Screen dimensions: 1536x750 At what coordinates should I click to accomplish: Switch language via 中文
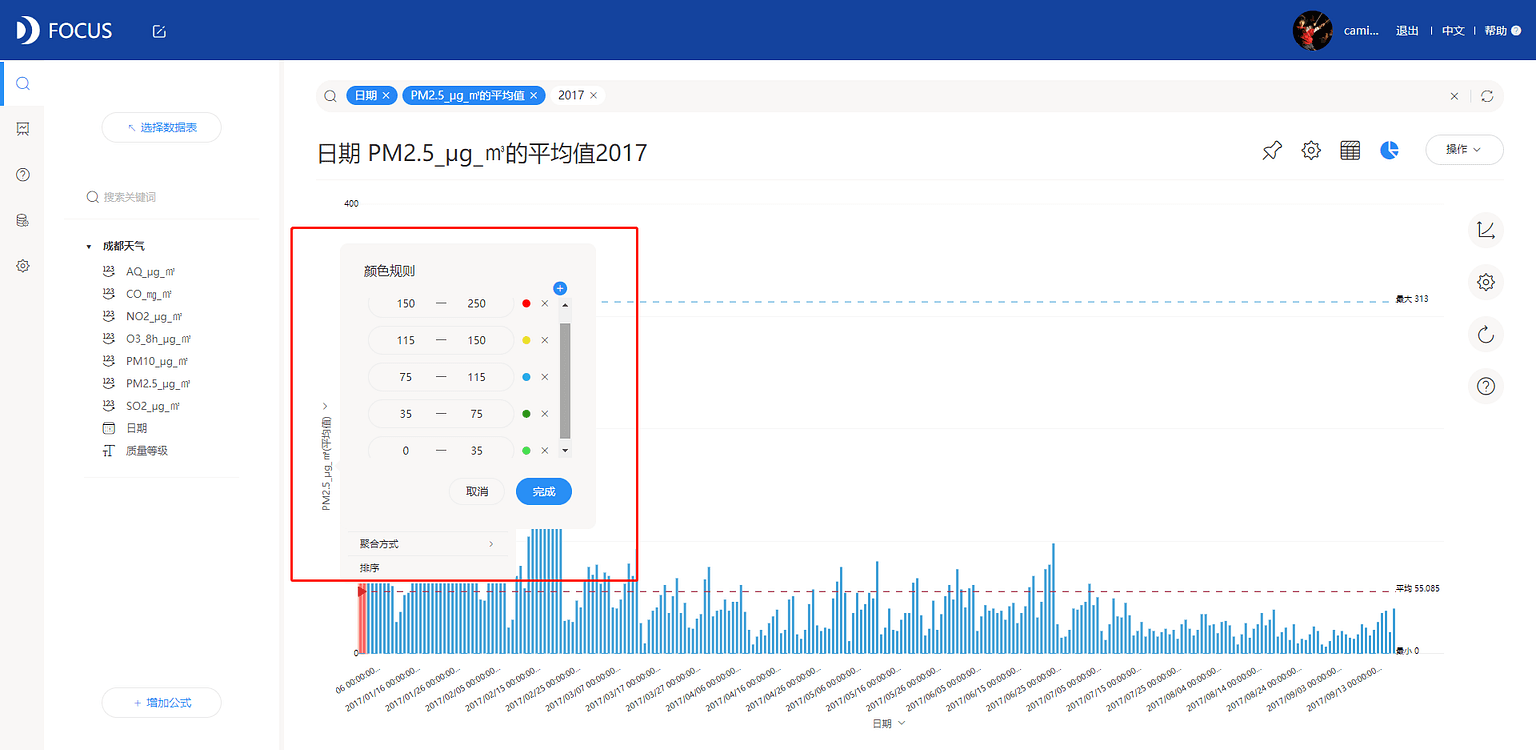(1453, 31)
